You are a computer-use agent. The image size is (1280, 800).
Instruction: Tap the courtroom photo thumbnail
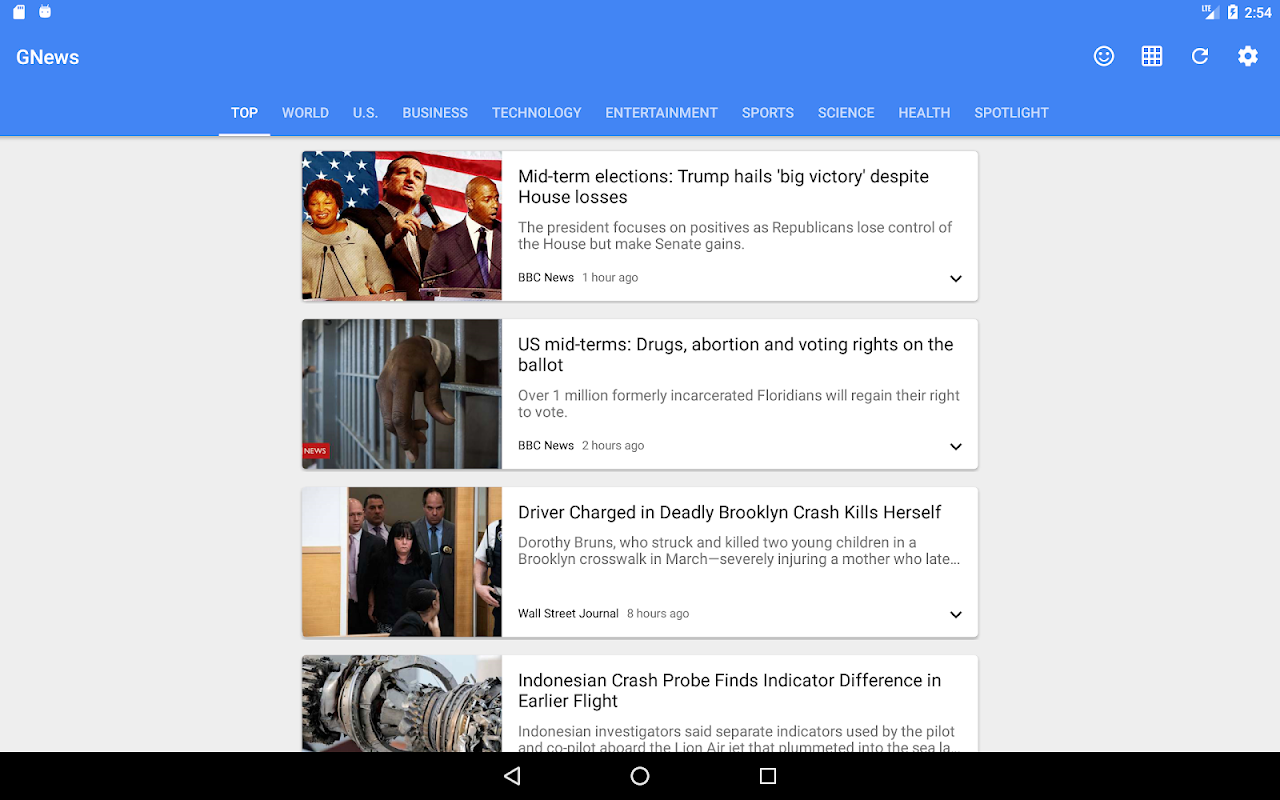pos(402,562)
